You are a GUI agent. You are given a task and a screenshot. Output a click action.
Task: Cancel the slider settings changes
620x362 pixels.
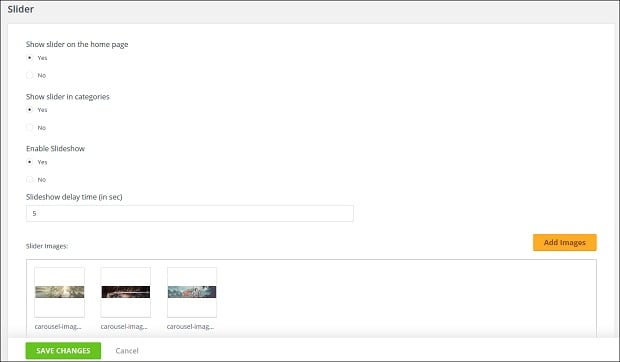pos(127,351)
